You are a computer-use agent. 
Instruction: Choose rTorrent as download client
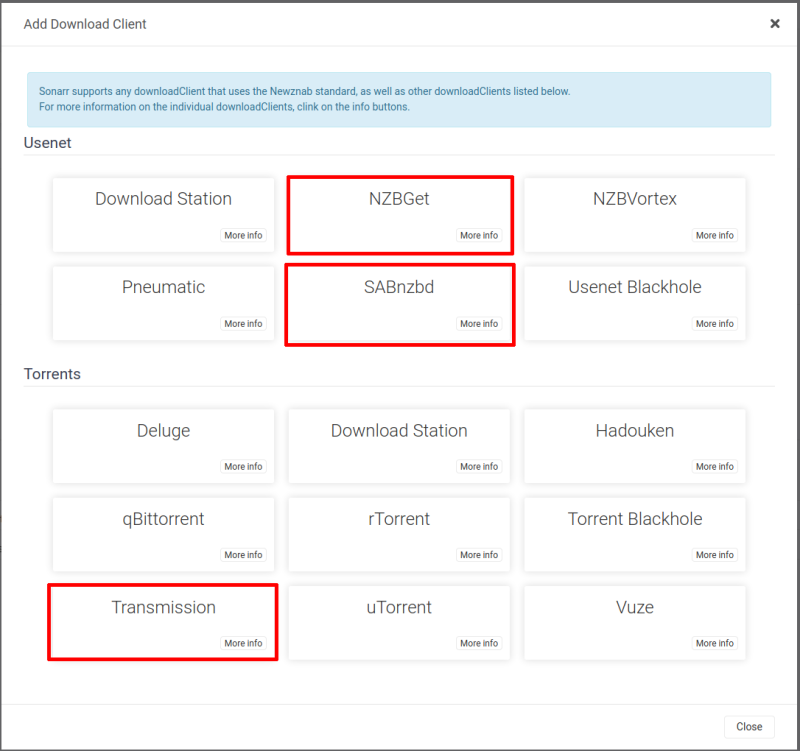tap(399, 534)
